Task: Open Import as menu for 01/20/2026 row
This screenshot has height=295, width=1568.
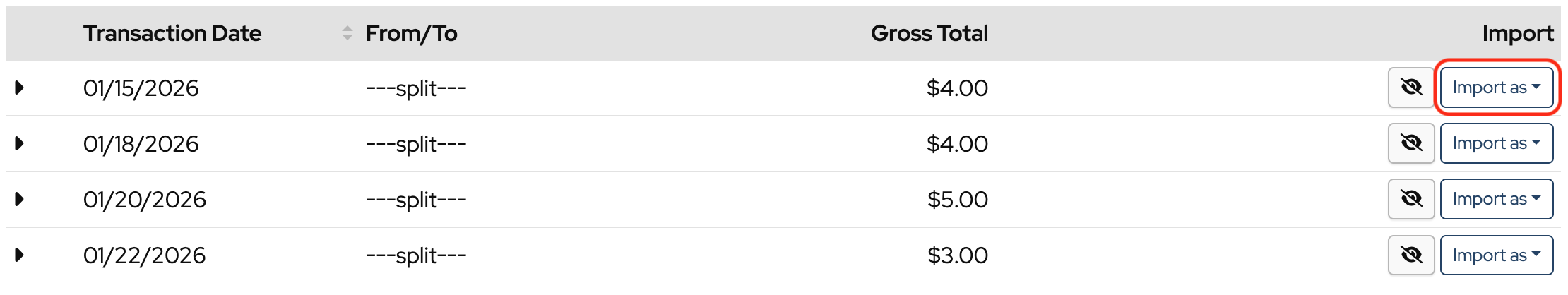Action: (x=1496, y=199)
